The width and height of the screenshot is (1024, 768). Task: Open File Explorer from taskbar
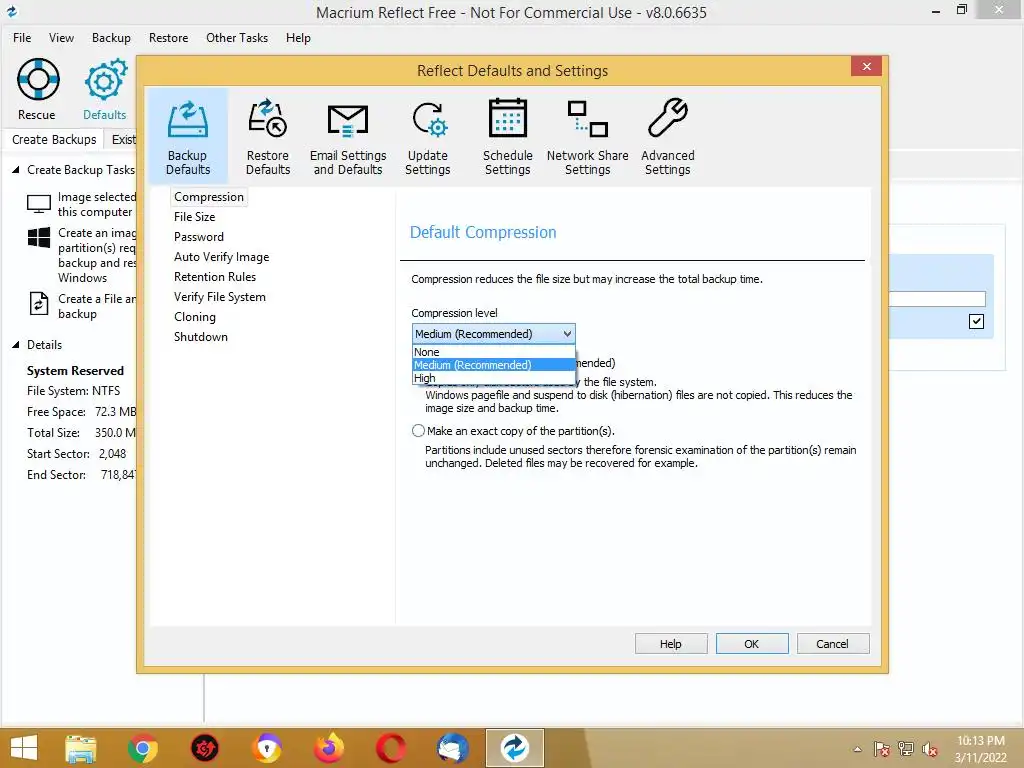[81, 748]
